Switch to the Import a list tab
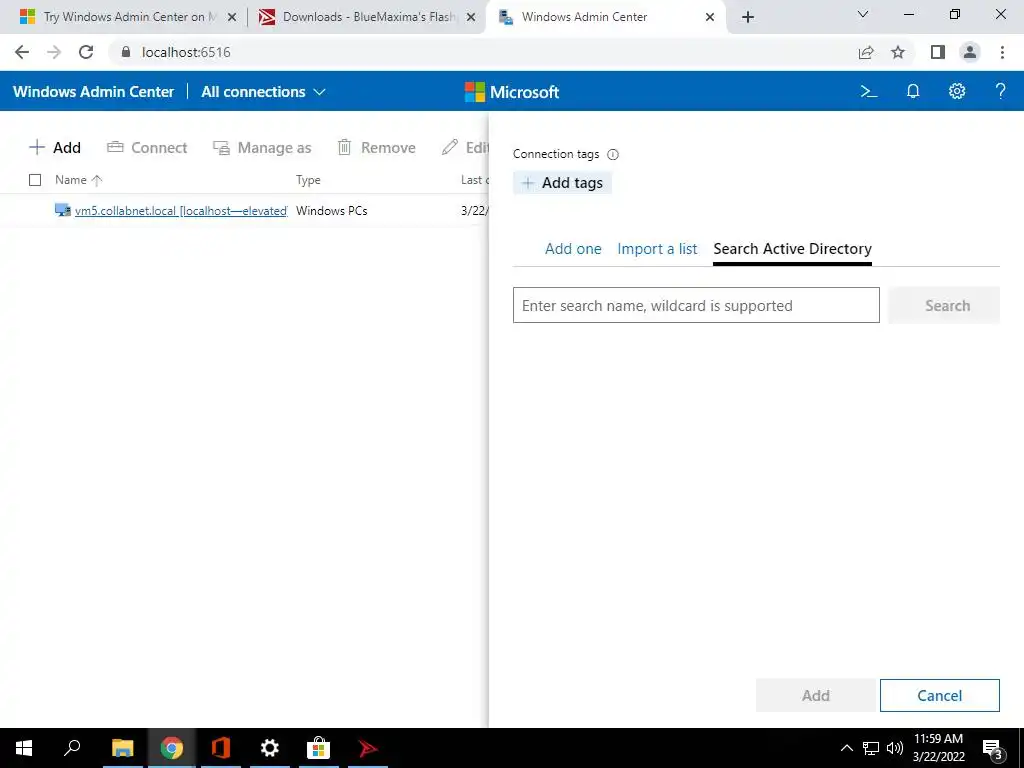This screenshot has height=768, width=1024. pos(657,249)
